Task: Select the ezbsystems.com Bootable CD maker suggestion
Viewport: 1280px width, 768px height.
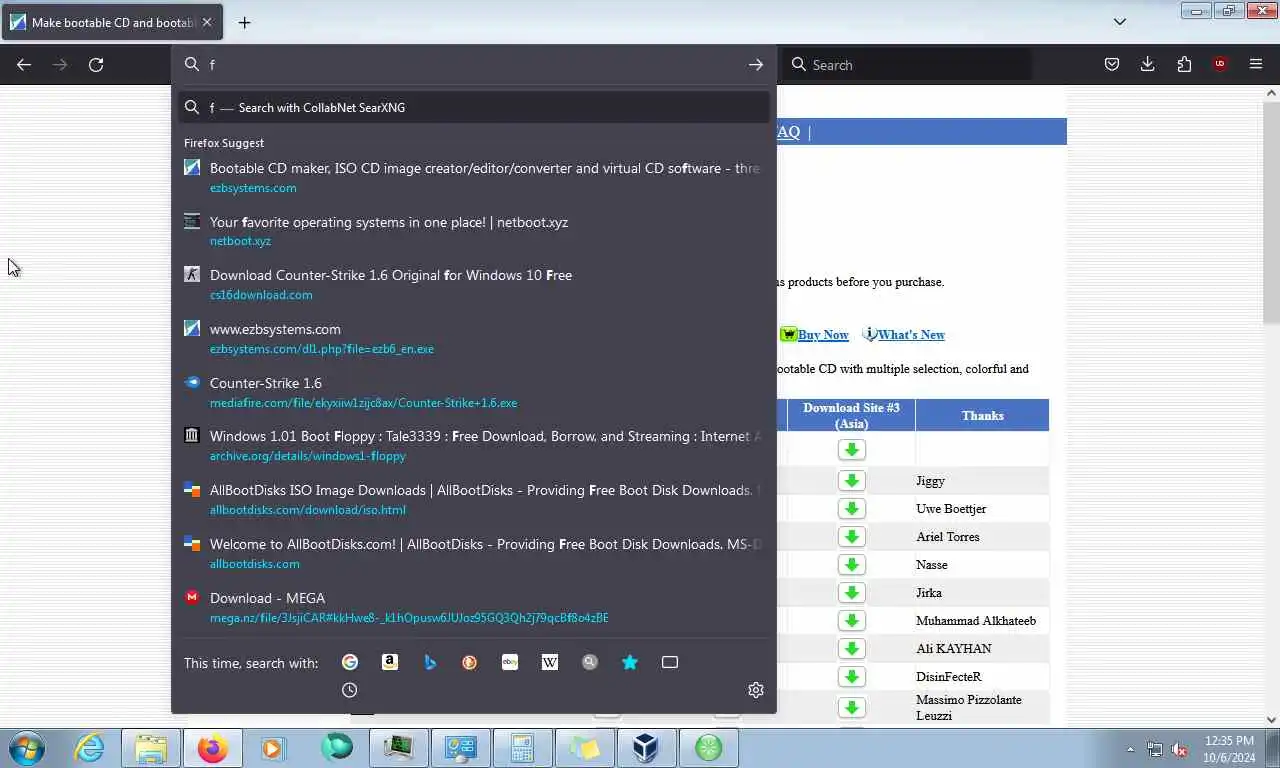Action: click(x=474, y=177)
